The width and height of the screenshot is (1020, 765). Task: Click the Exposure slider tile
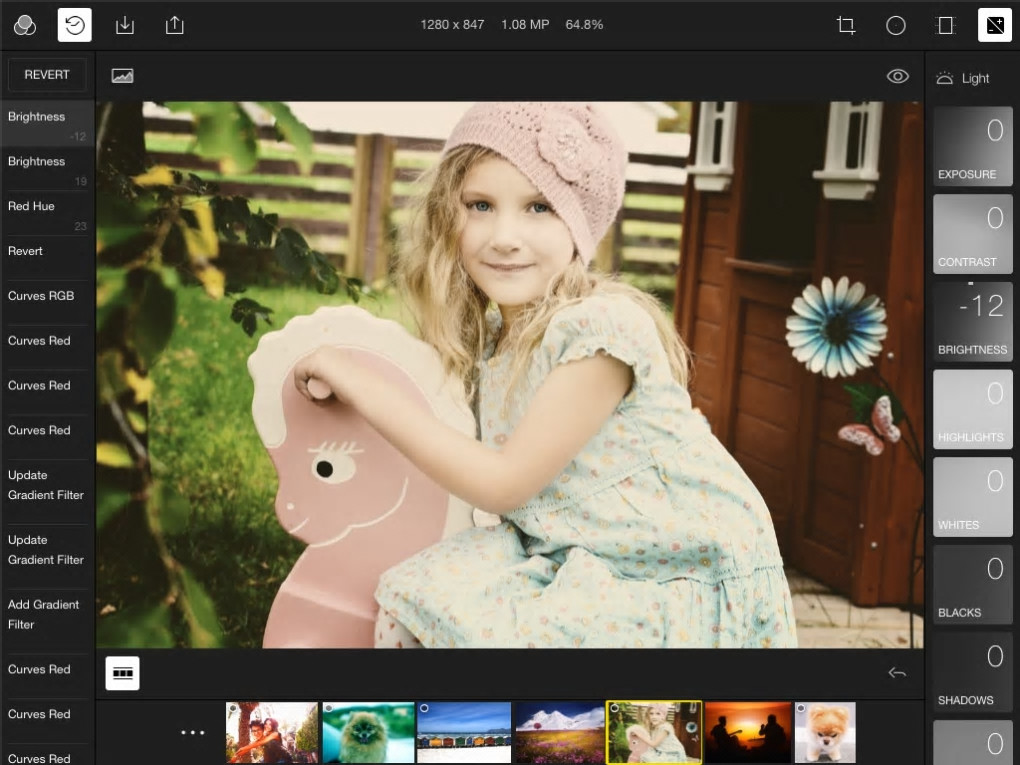[972, 147]
